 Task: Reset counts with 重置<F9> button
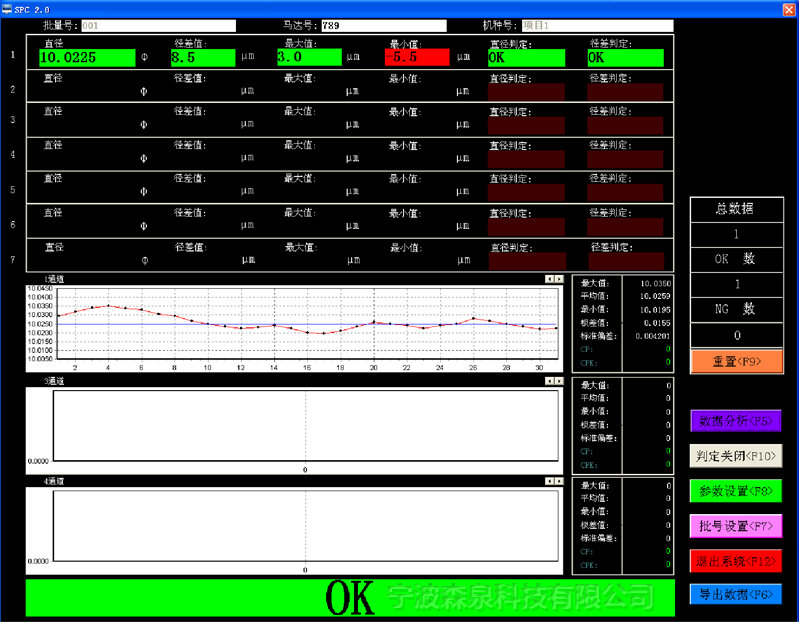point(735,361)
